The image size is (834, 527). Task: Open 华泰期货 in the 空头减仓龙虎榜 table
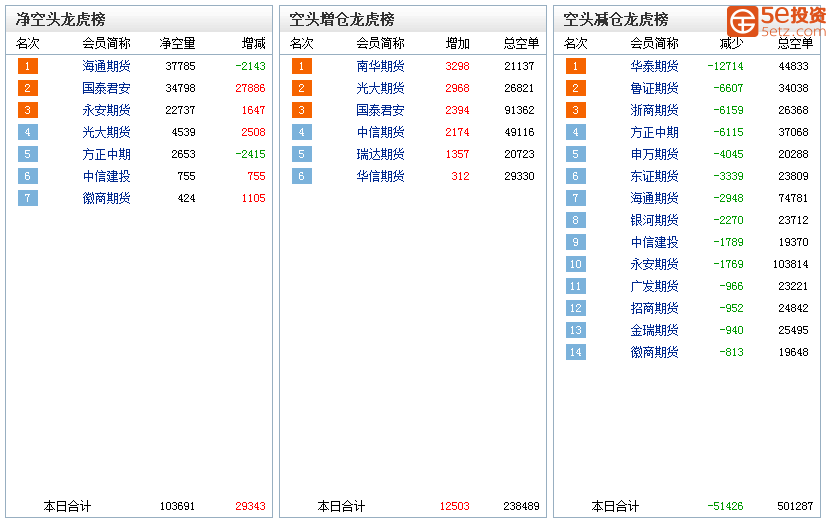pos(654,66)
